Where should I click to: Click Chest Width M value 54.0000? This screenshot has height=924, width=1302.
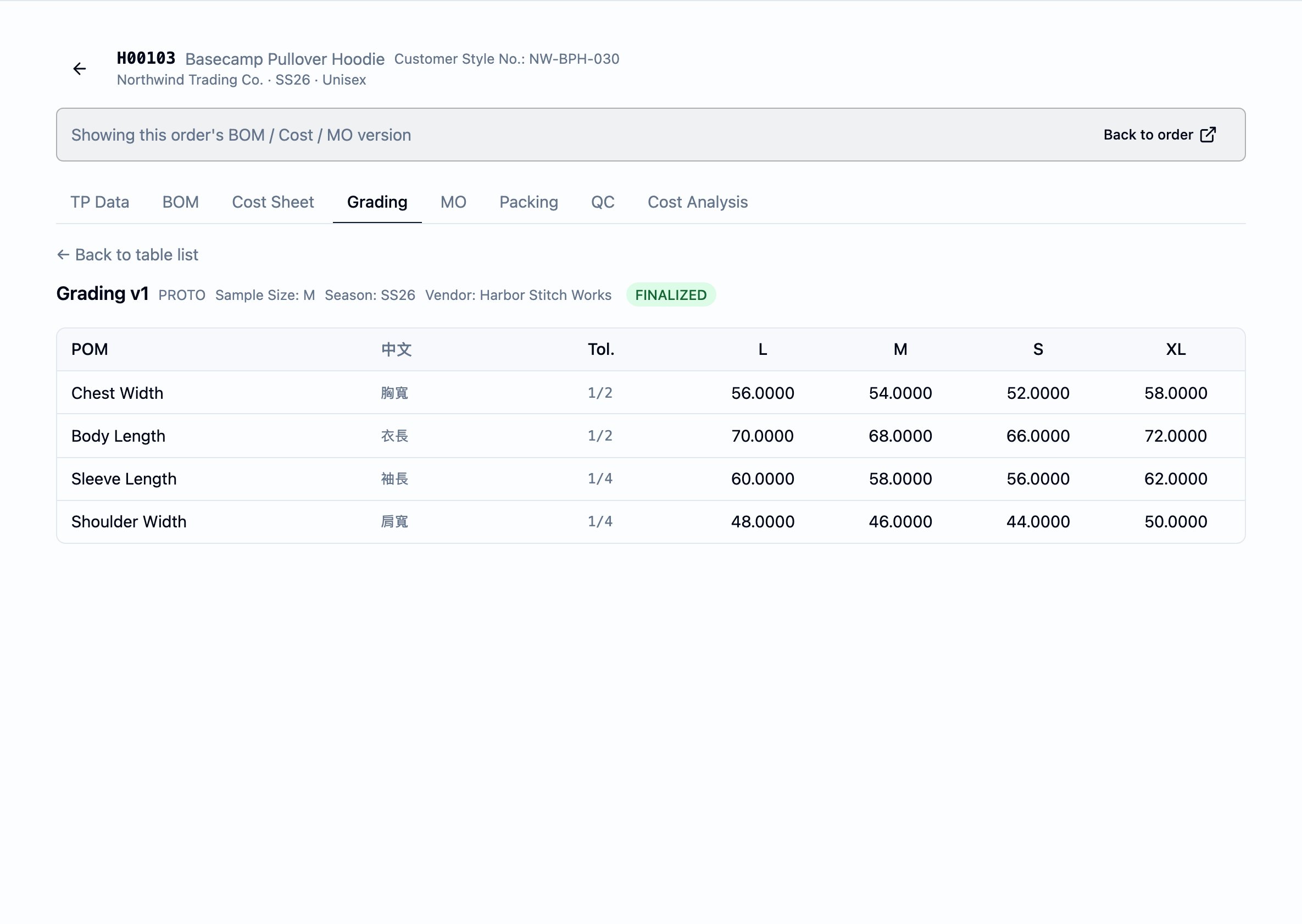[900, 393]
